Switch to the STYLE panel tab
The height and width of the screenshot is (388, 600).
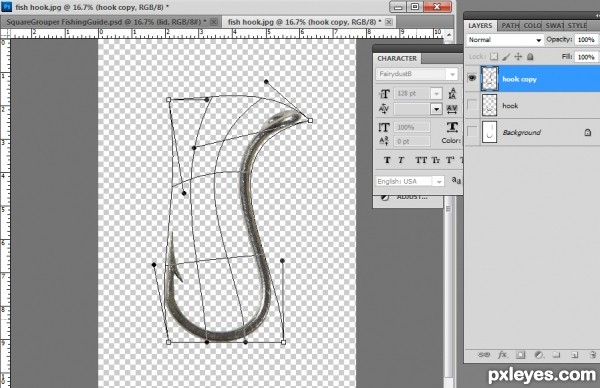[577, 26]
